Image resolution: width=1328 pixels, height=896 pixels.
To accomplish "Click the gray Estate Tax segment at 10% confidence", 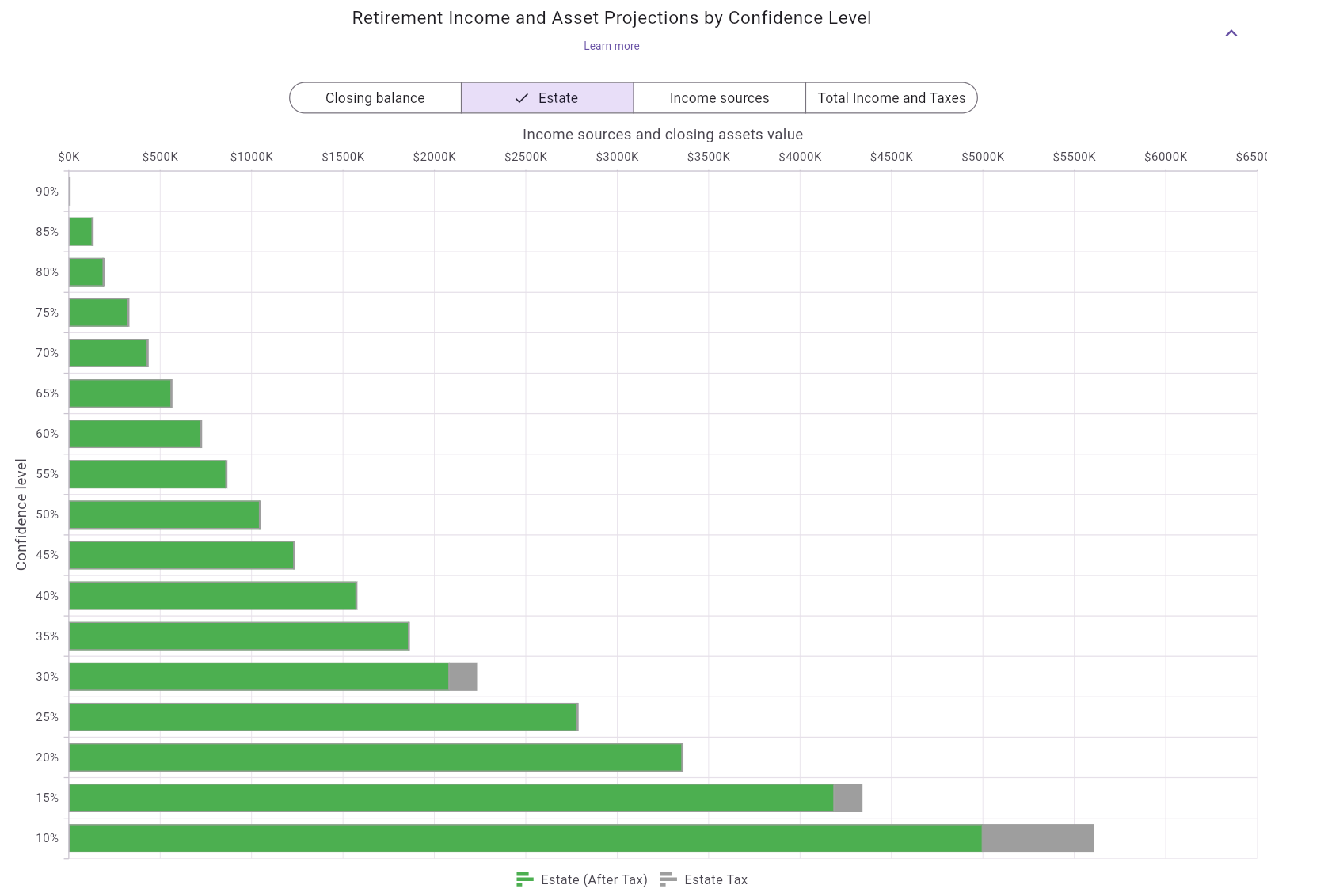I will [1037, 837].
